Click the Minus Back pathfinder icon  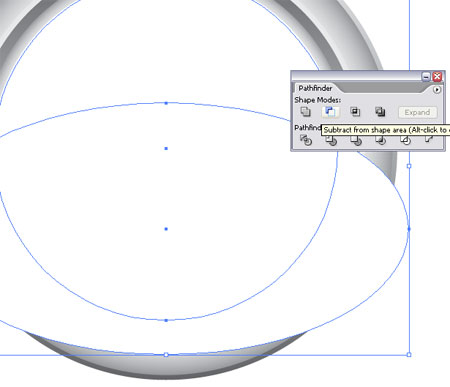coord(430,140)
